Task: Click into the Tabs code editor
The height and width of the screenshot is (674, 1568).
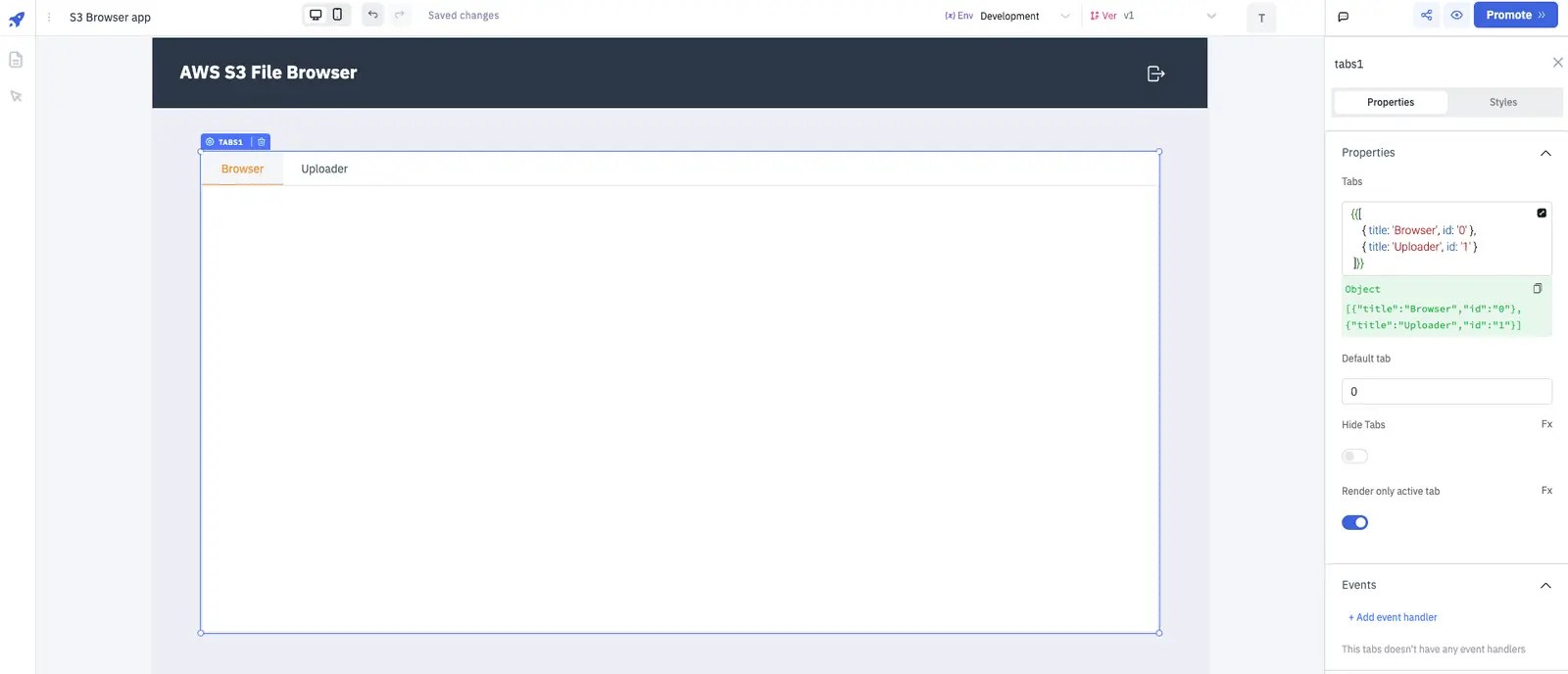Action: pyautogui.click(x=1446, y=238)
